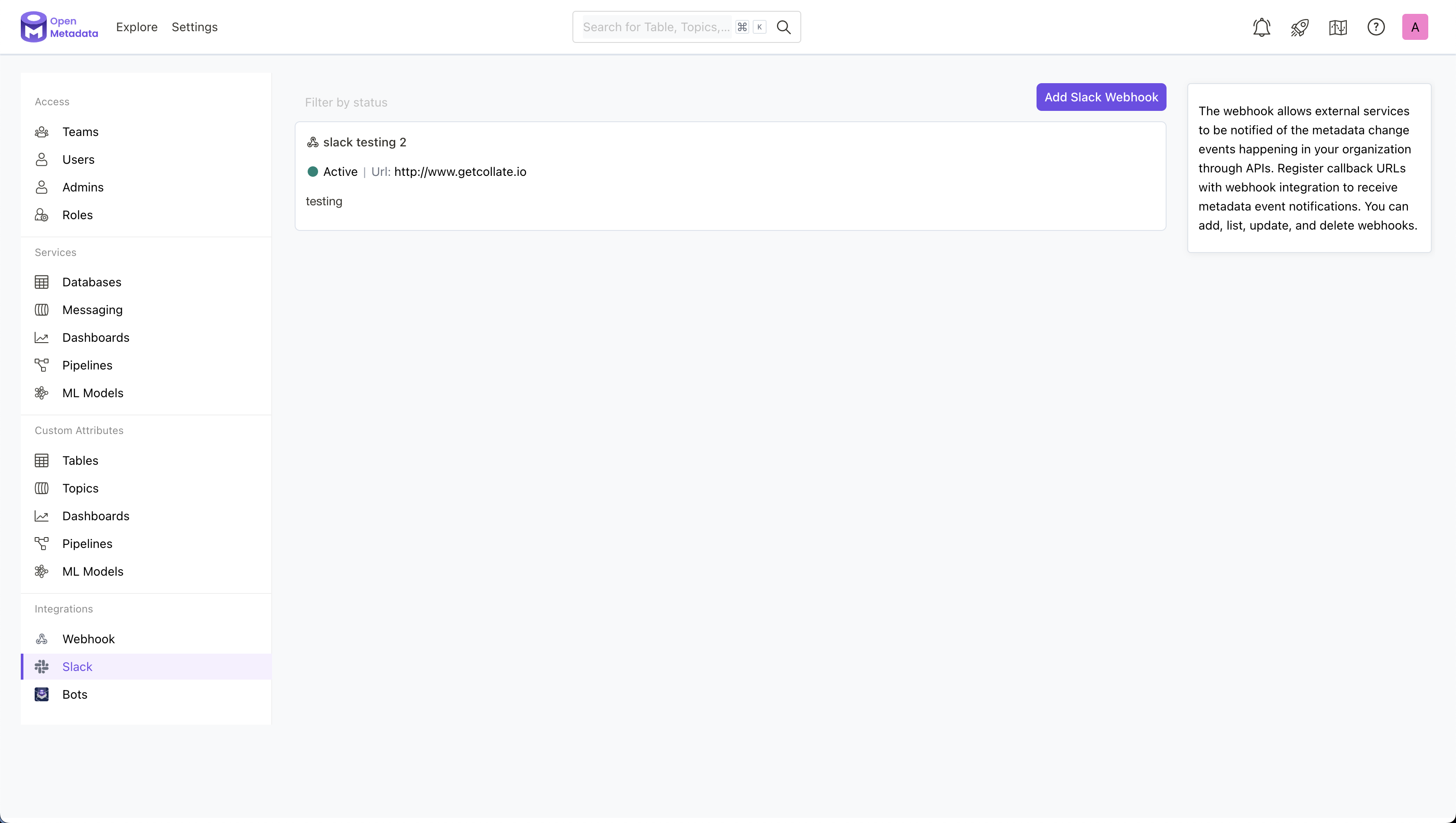Click the OpenMetadata logo
This screenshot has height=823, width=1456.
(59, 27)
